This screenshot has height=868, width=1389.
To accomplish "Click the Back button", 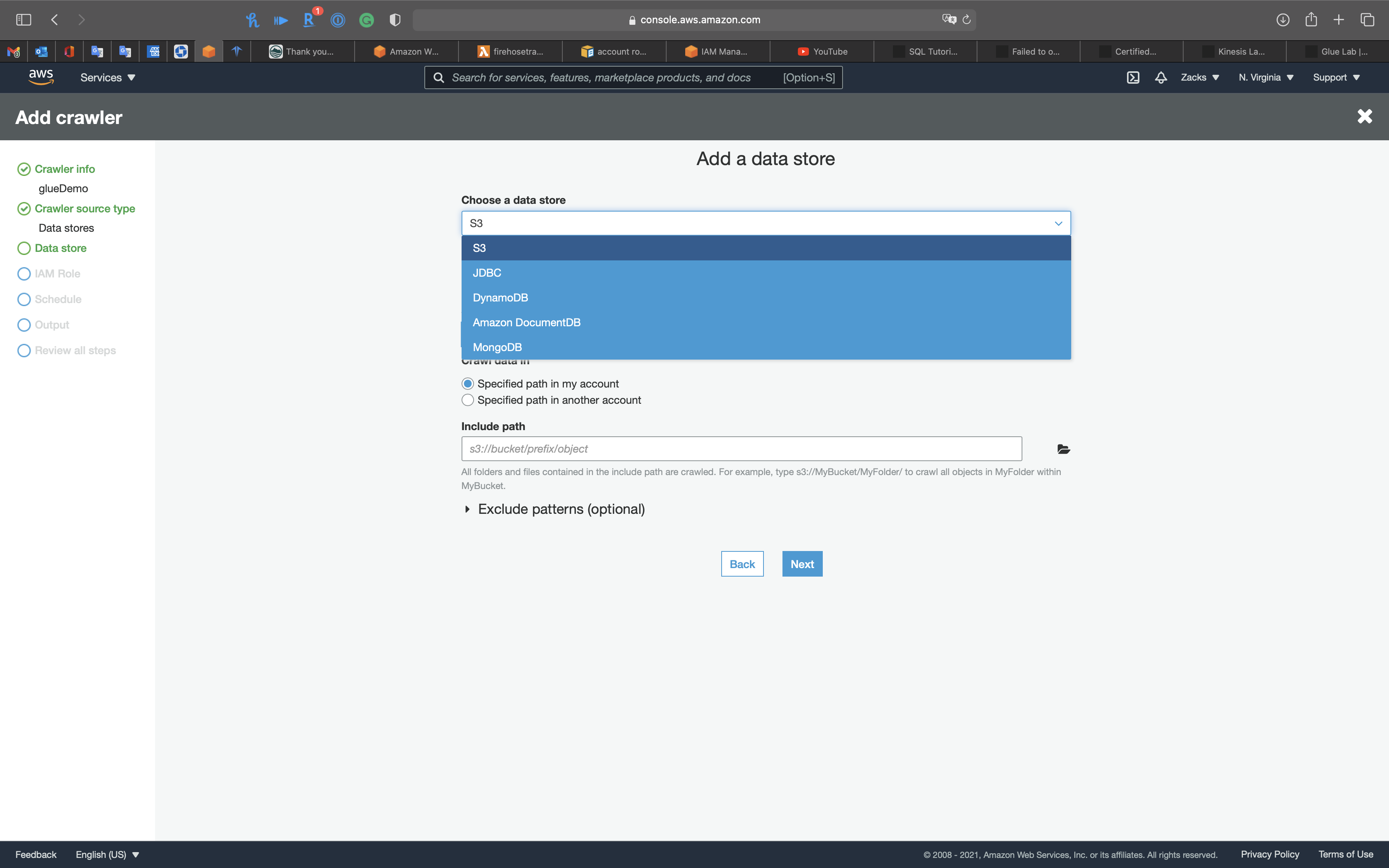I will coord(741,564).
